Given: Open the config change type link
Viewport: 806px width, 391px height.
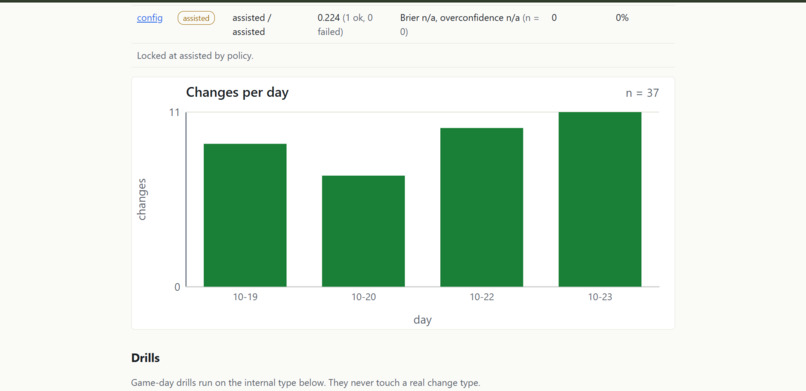Looking at the screenshot, I should click(150, 18).
